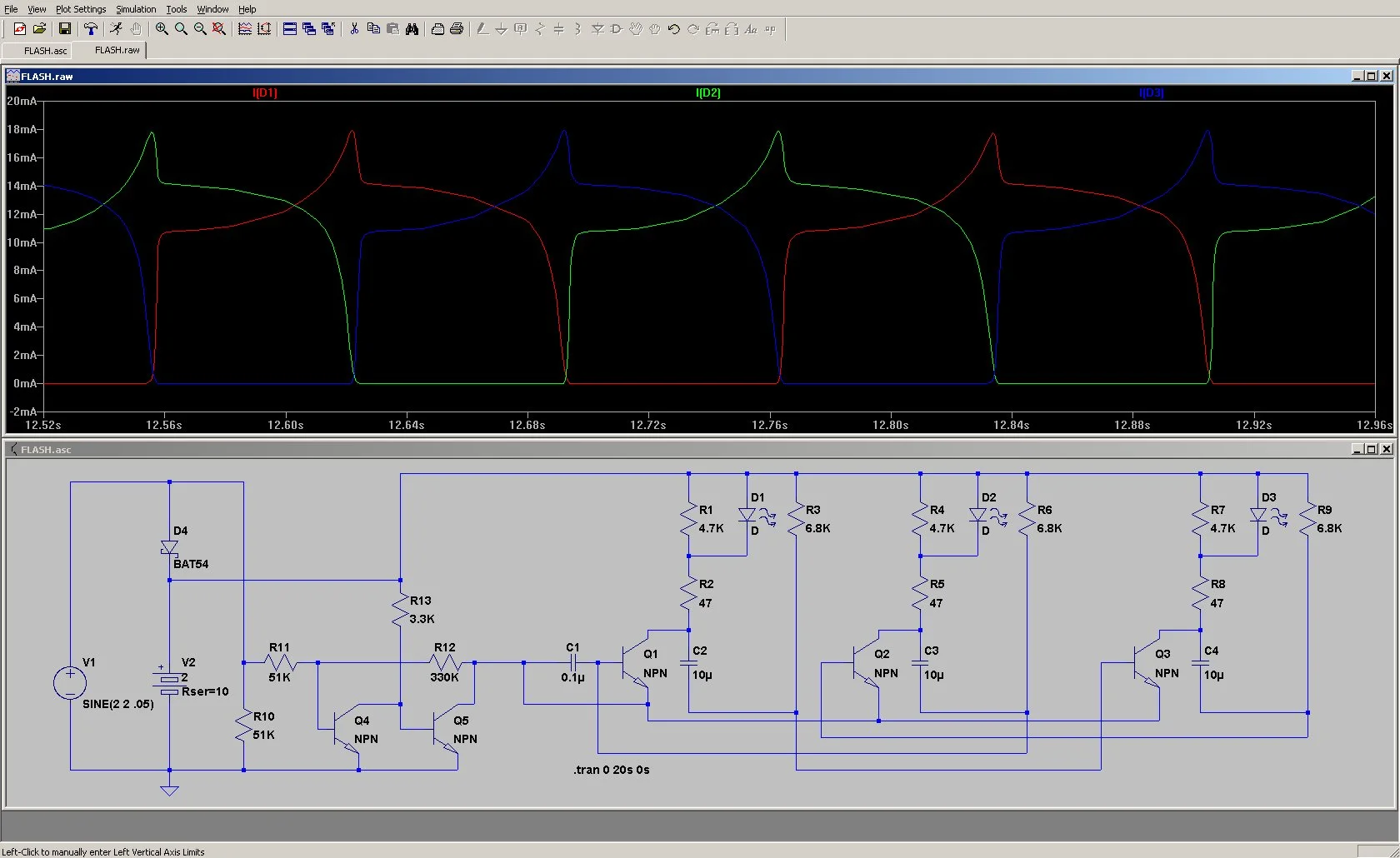Image resolution: width=1400 pixels, height=858 pixels.
Task: Click the Rser=10 battery parameter
Action: (205, 691)
